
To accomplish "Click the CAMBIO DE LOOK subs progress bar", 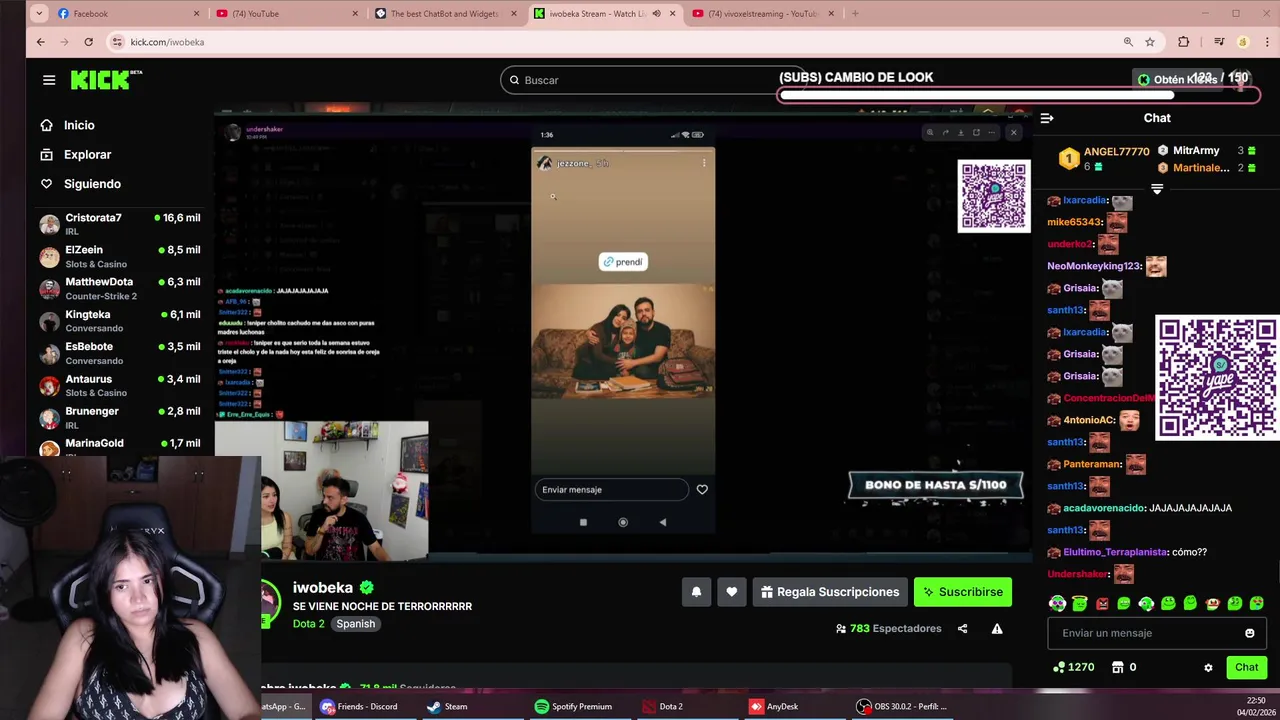I will pos(1018,96).
